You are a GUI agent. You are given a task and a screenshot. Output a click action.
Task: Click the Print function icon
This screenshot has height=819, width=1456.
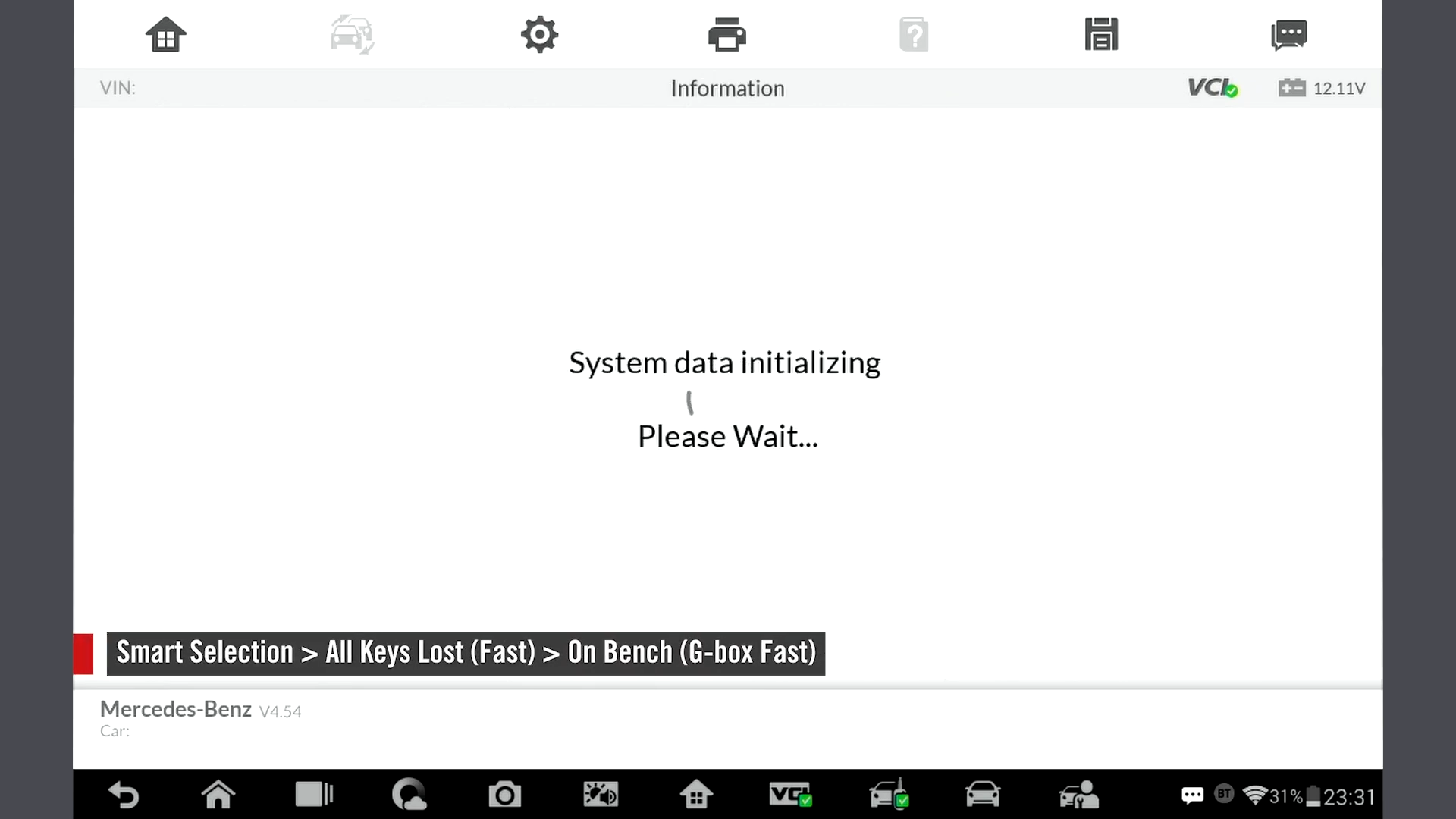pos(726,35)
